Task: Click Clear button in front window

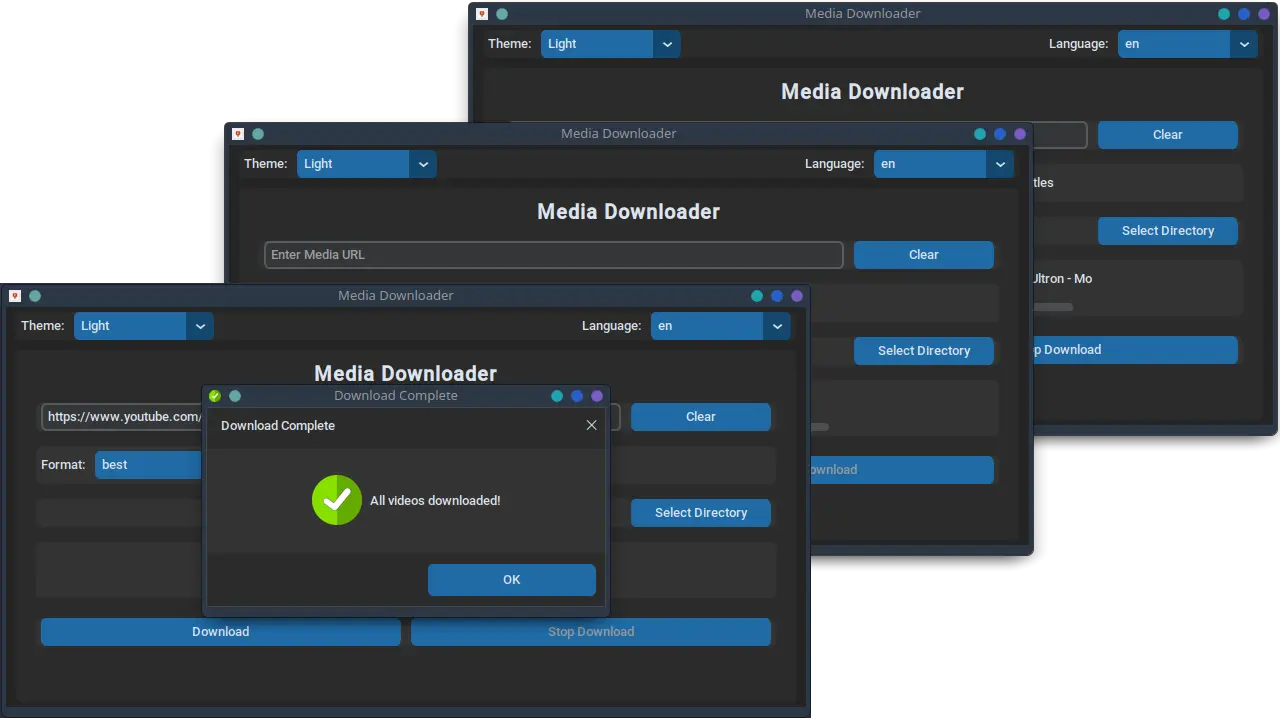Action: click(700, 417)
